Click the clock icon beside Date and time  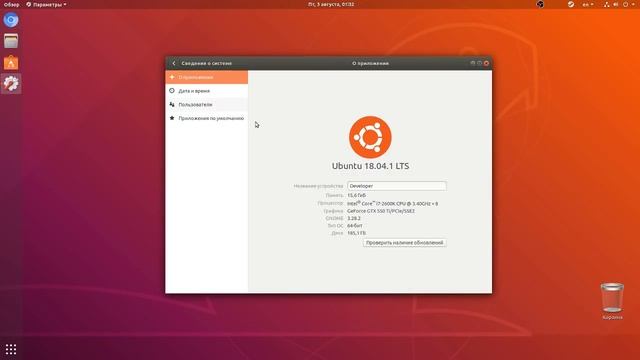point(172,91)
